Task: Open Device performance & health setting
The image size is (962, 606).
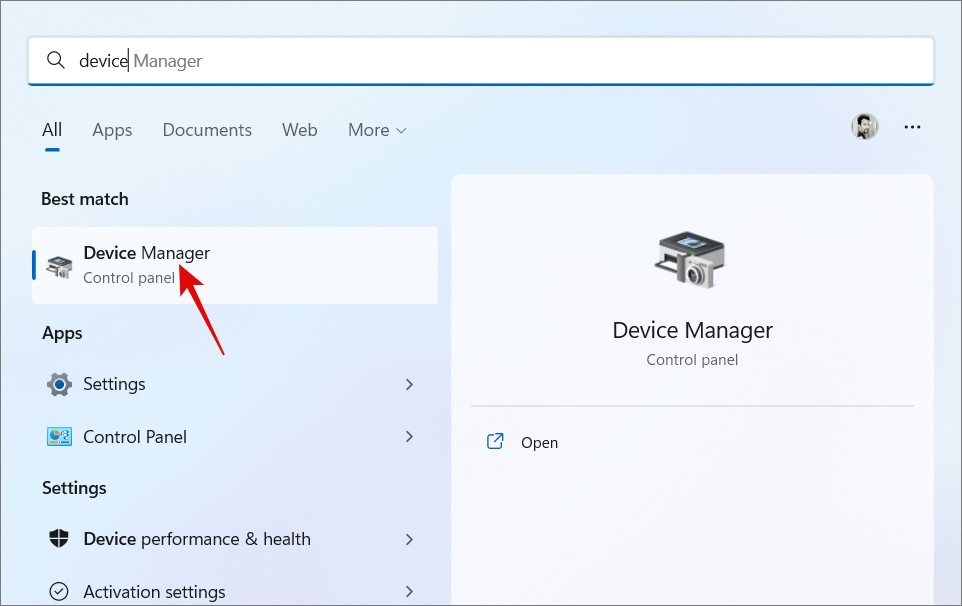Action: pyautogui.click(x=235, y=539)
